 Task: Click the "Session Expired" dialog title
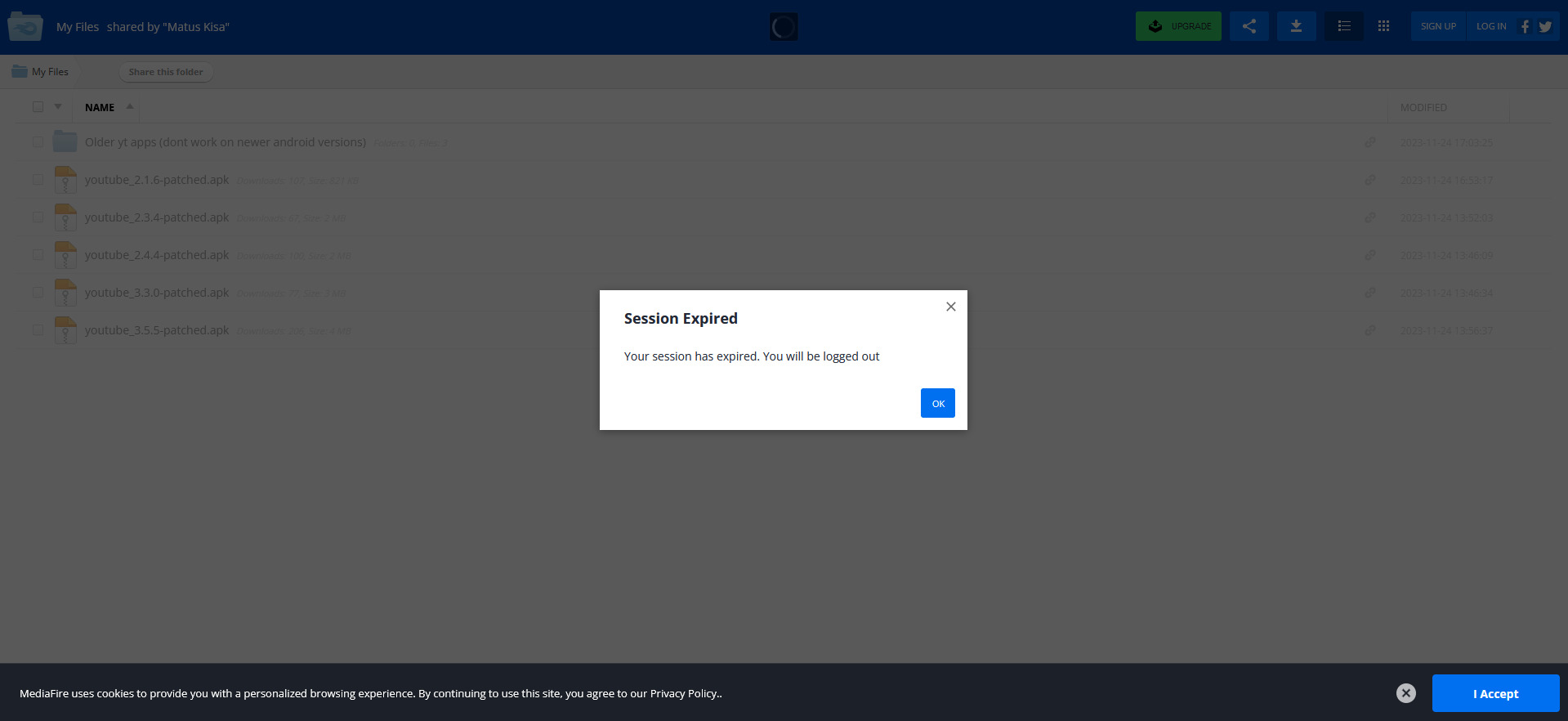[x=681, y=319]
